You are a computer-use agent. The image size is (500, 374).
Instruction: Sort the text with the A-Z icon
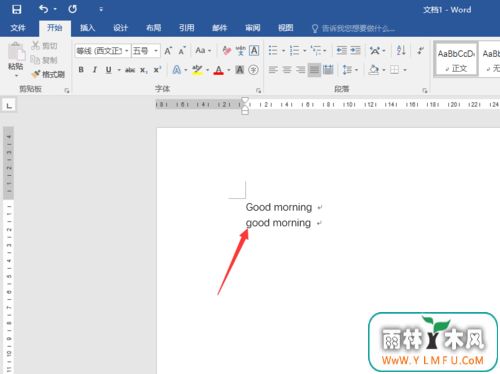coord(401,50)
